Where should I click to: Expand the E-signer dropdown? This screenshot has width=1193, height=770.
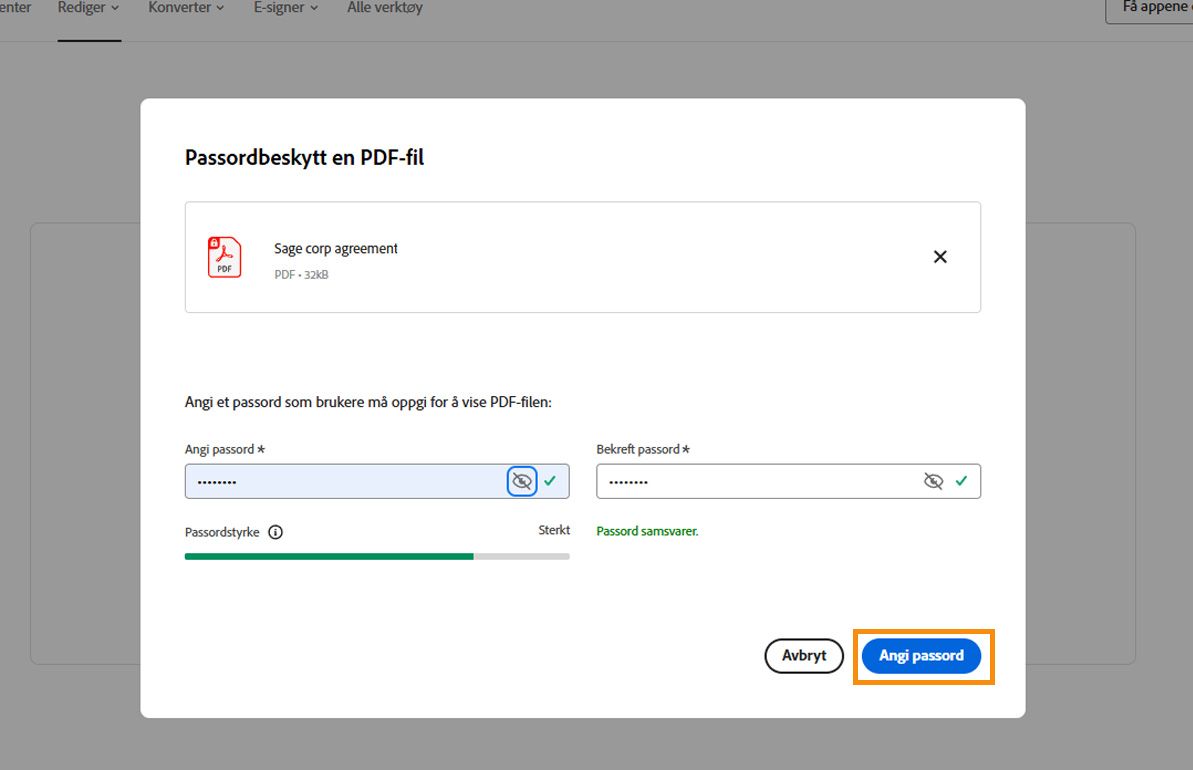click(285, 8)
